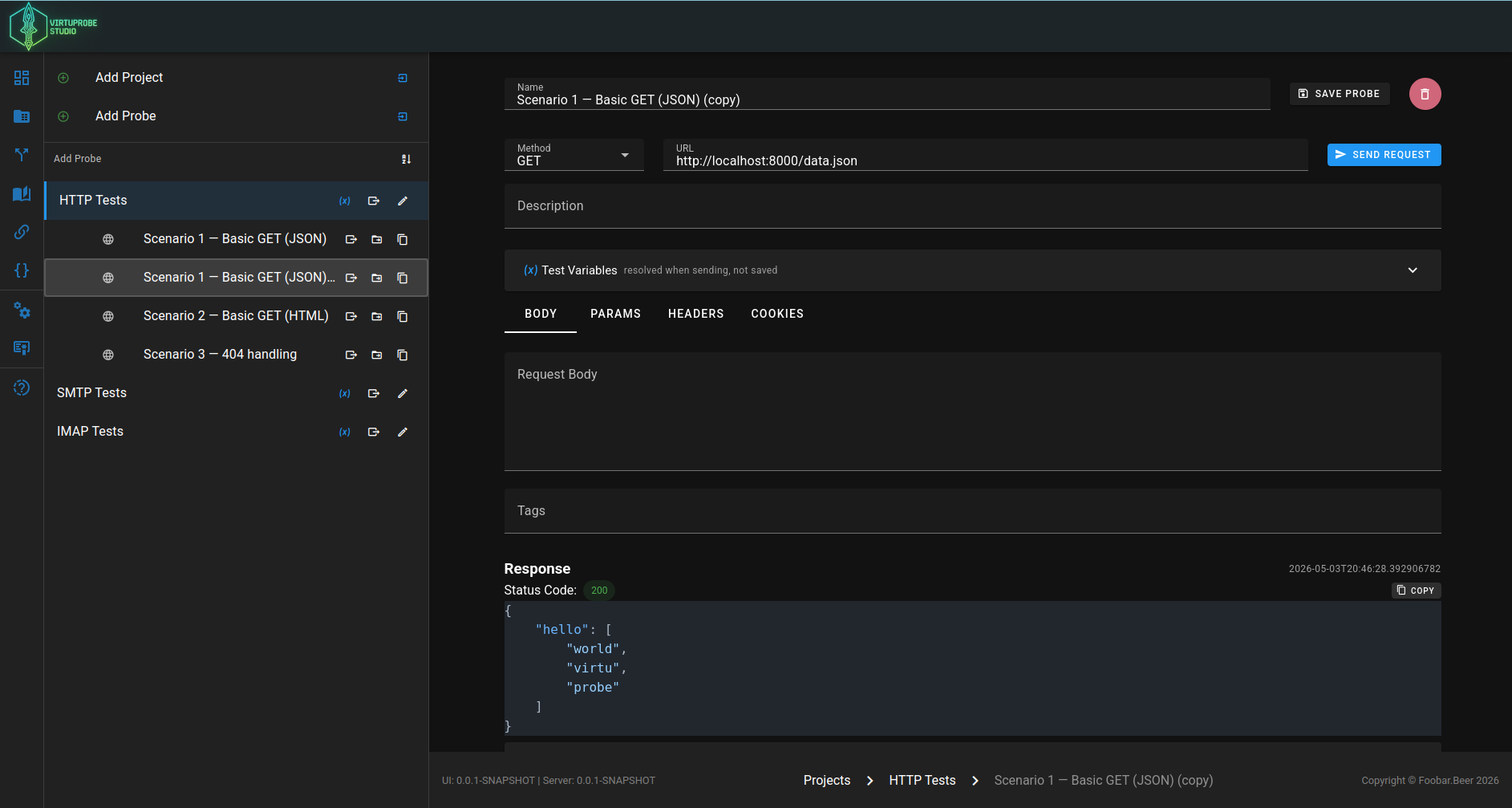Switch to the BODY tab
This screenshot has height=808, width=1512.
point(541,314)
